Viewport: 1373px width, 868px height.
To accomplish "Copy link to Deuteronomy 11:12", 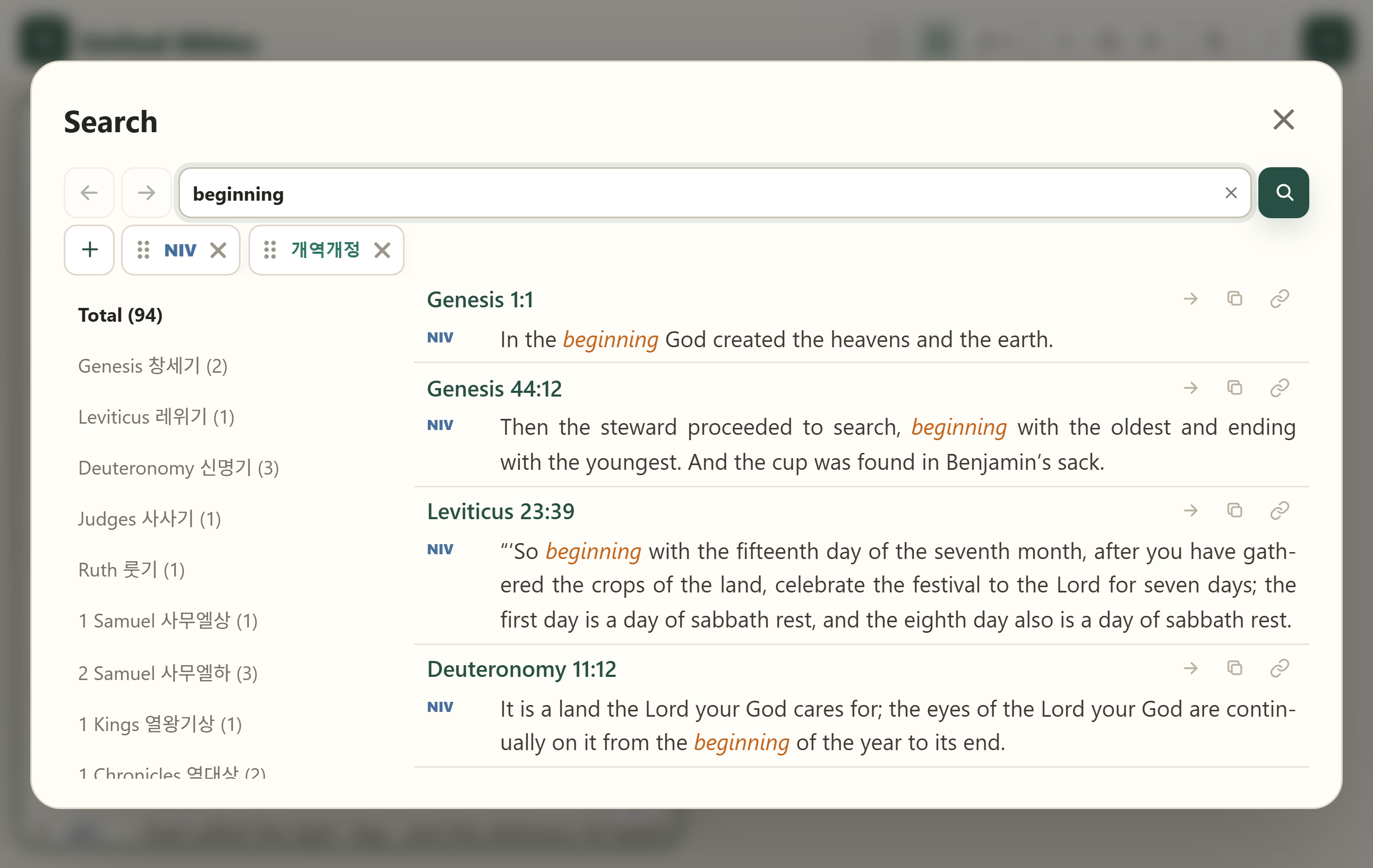I will [x=1280, y=668].
